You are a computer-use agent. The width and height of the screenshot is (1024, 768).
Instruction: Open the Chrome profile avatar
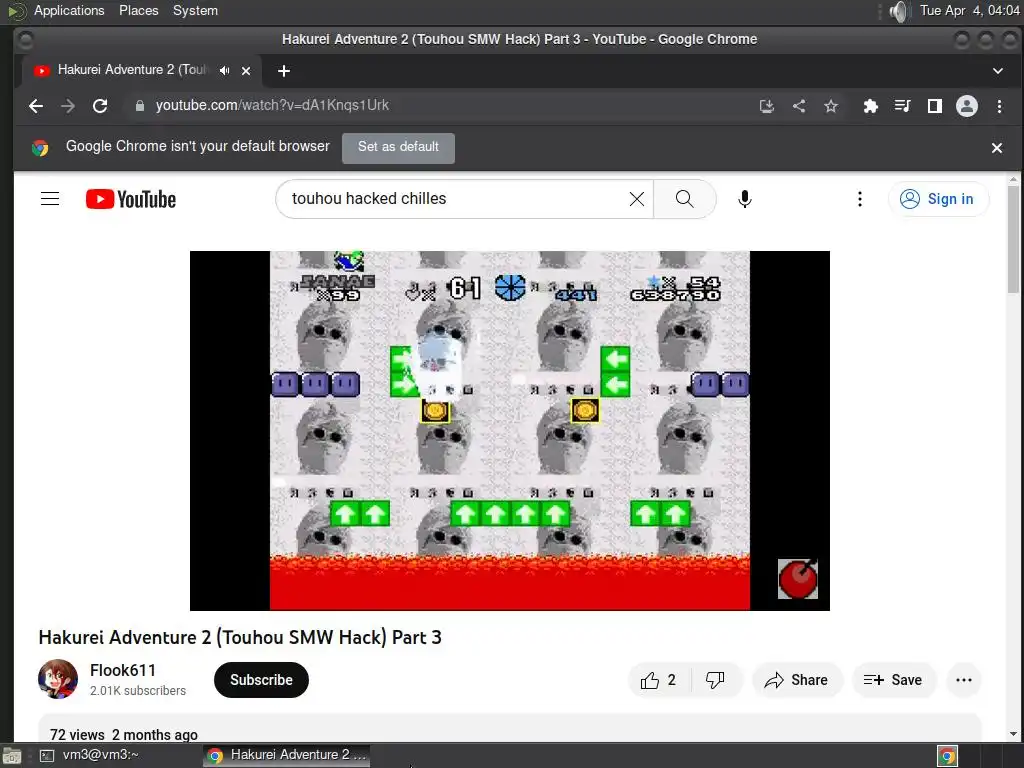[x=967, y=106]
